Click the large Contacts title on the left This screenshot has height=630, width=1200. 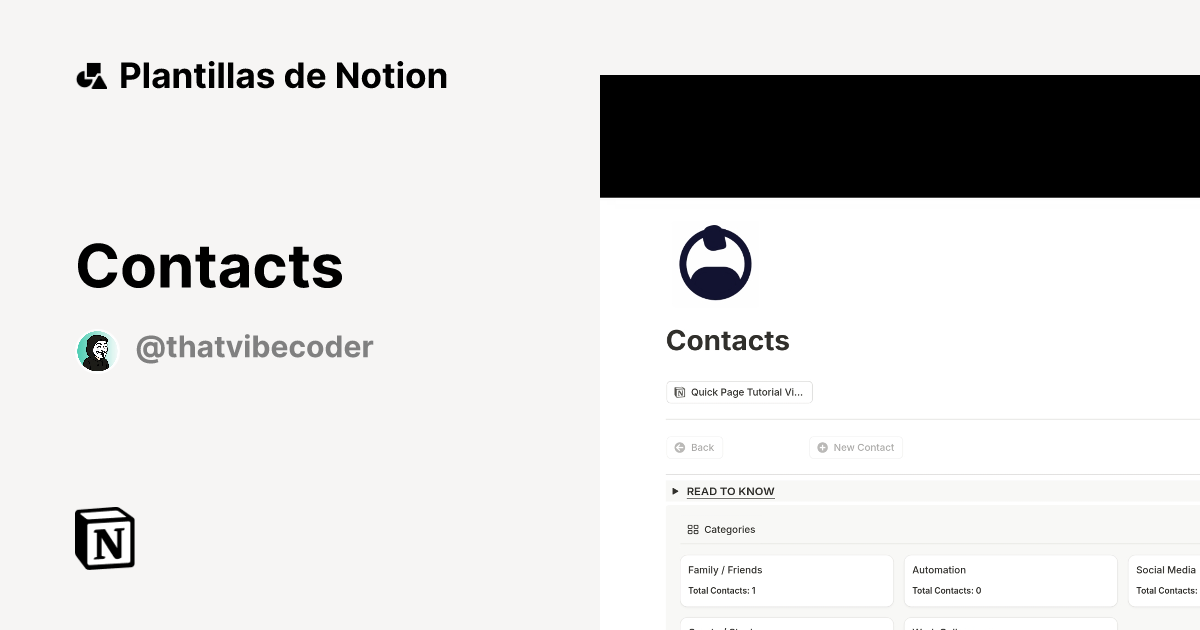209,265
